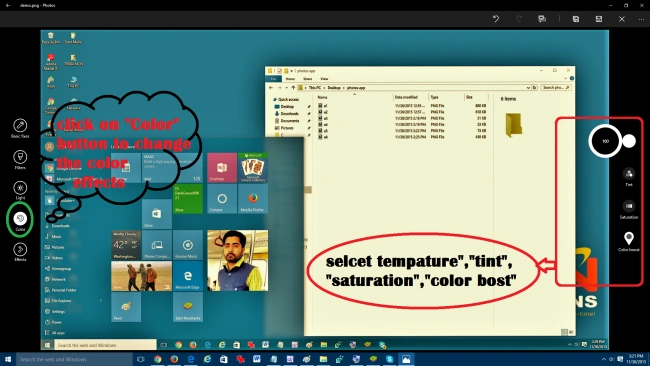650x366 pixels.
Task: Launch Firefox from the taskbar
Action: pyautogui.click(x=174, y=359)
